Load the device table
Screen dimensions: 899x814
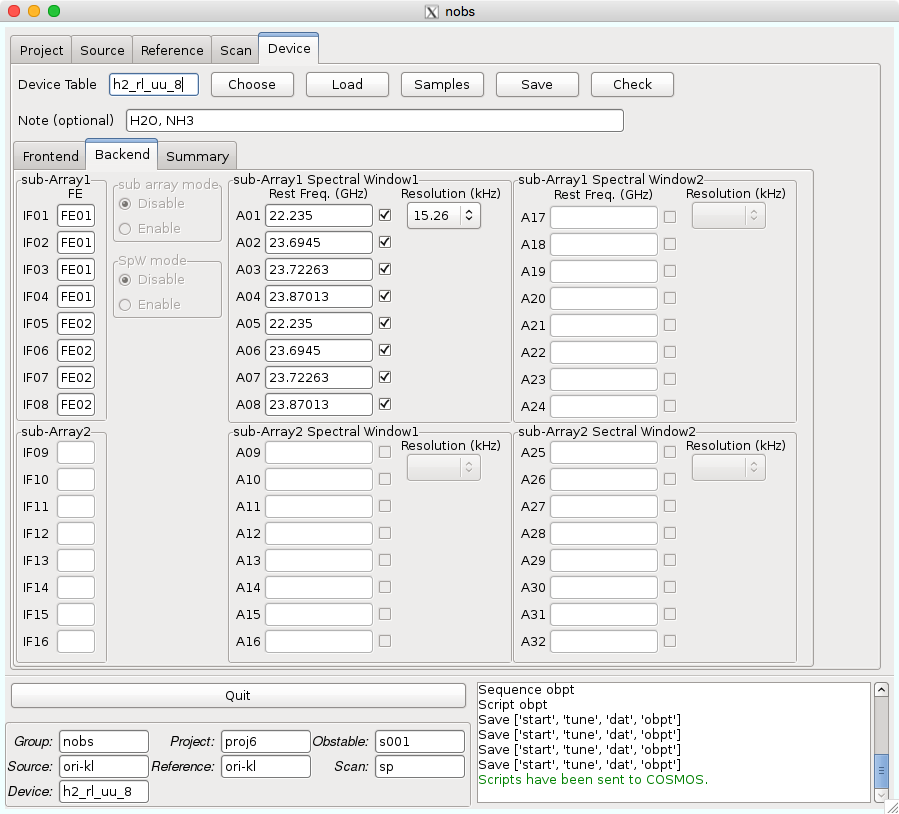[x=347, y=84]
